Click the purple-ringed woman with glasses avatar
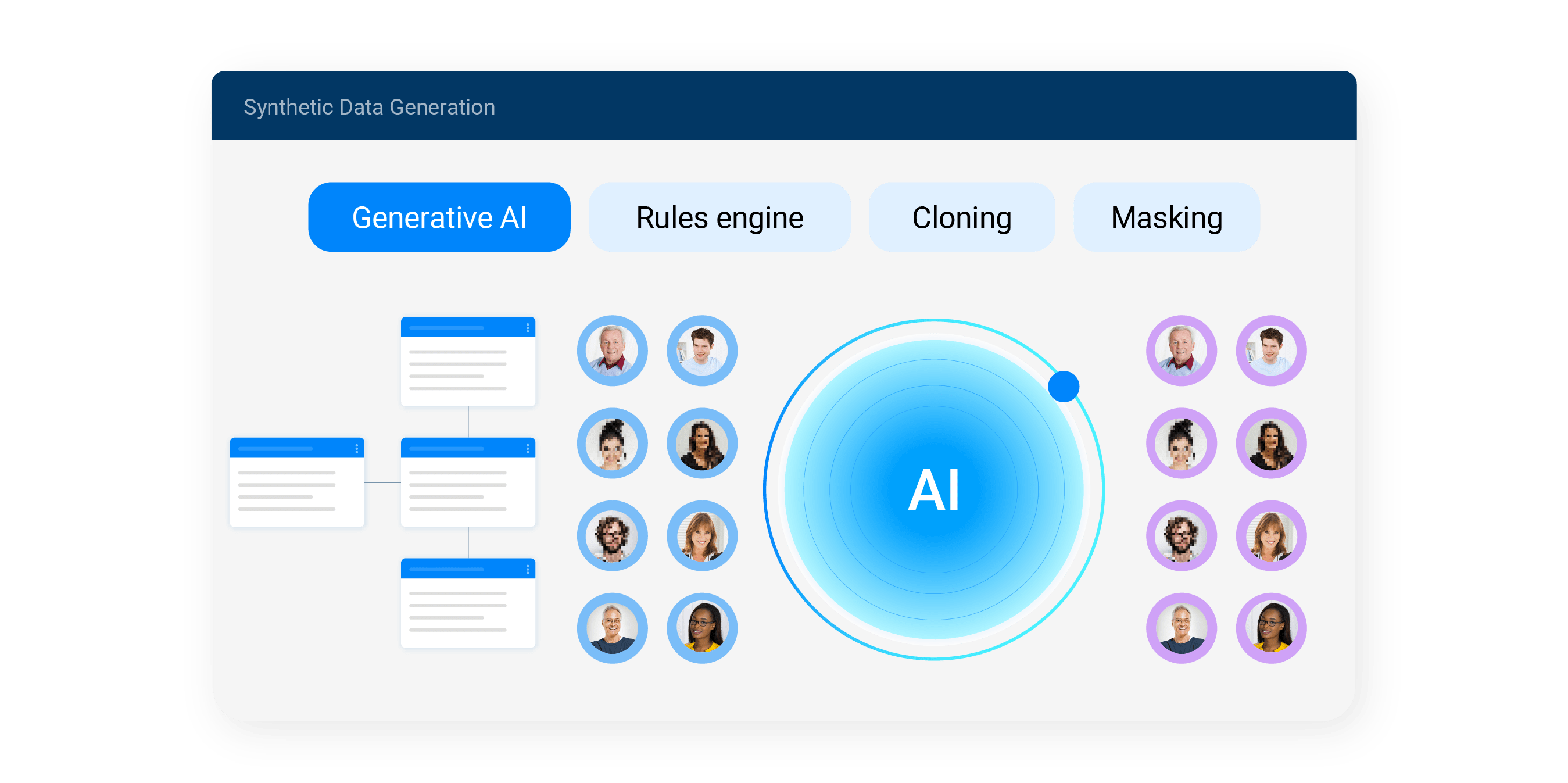This screenshot has height=783, width=1568. (1271, 628)
